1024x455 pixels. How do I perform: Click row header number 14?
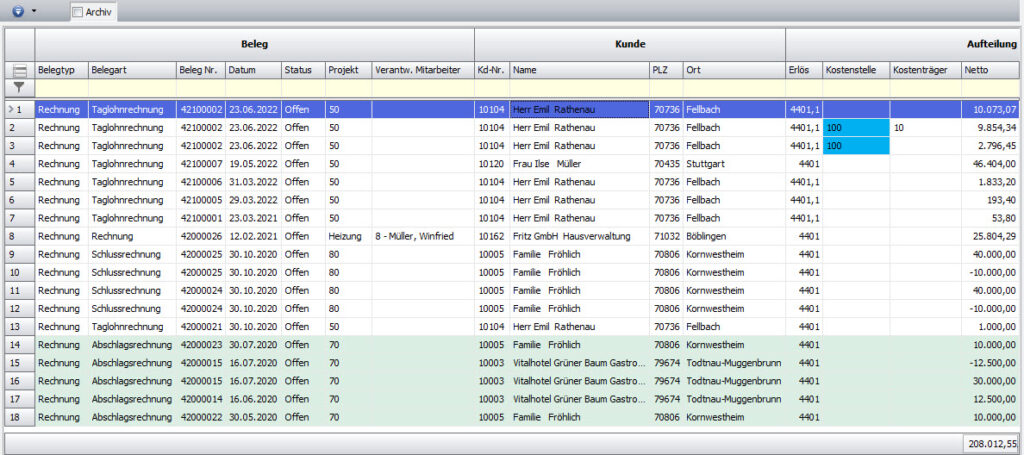(x=19, y=344)
